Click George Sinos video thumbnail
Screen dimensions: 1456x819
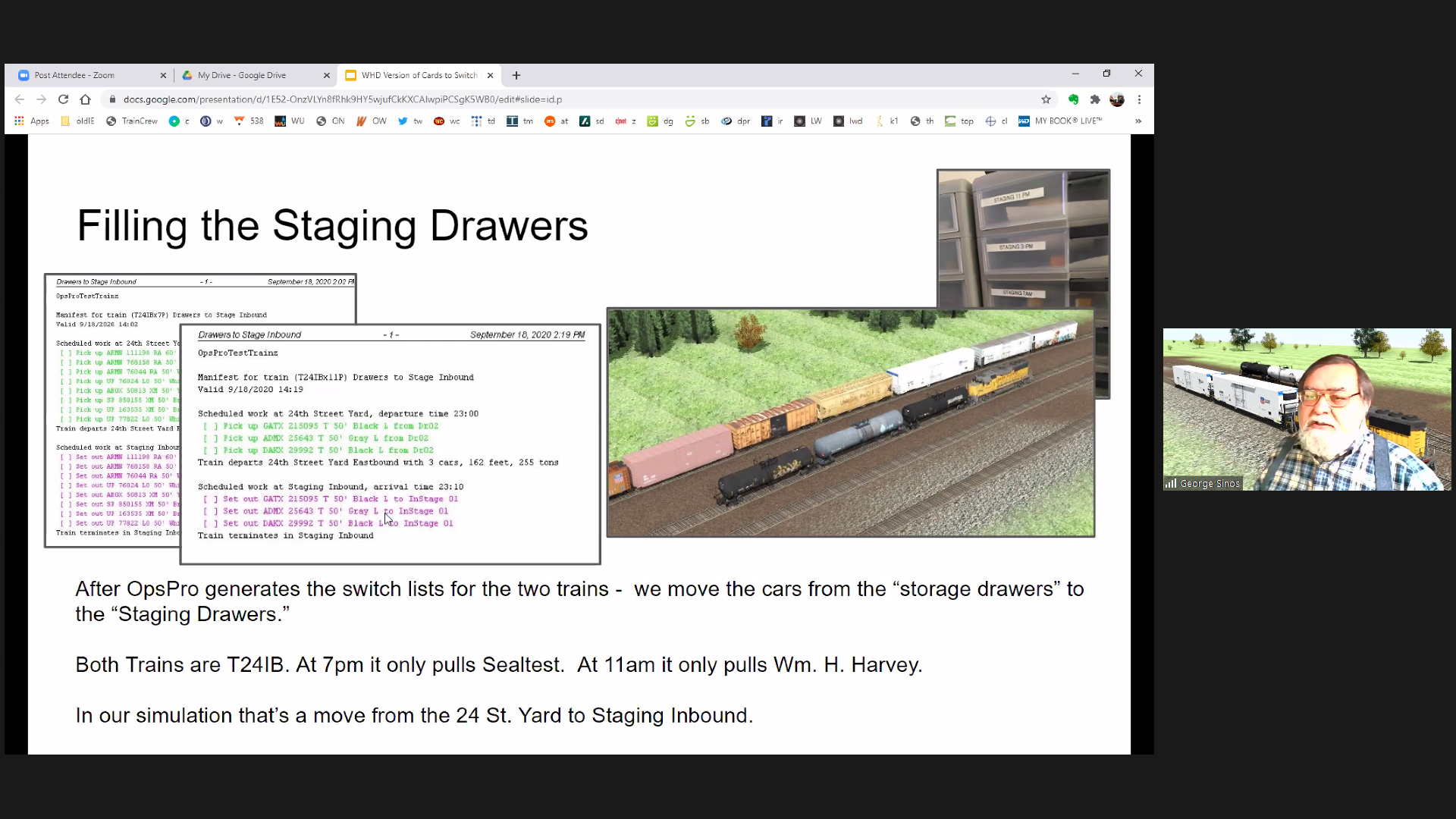tap(1307, 409)
